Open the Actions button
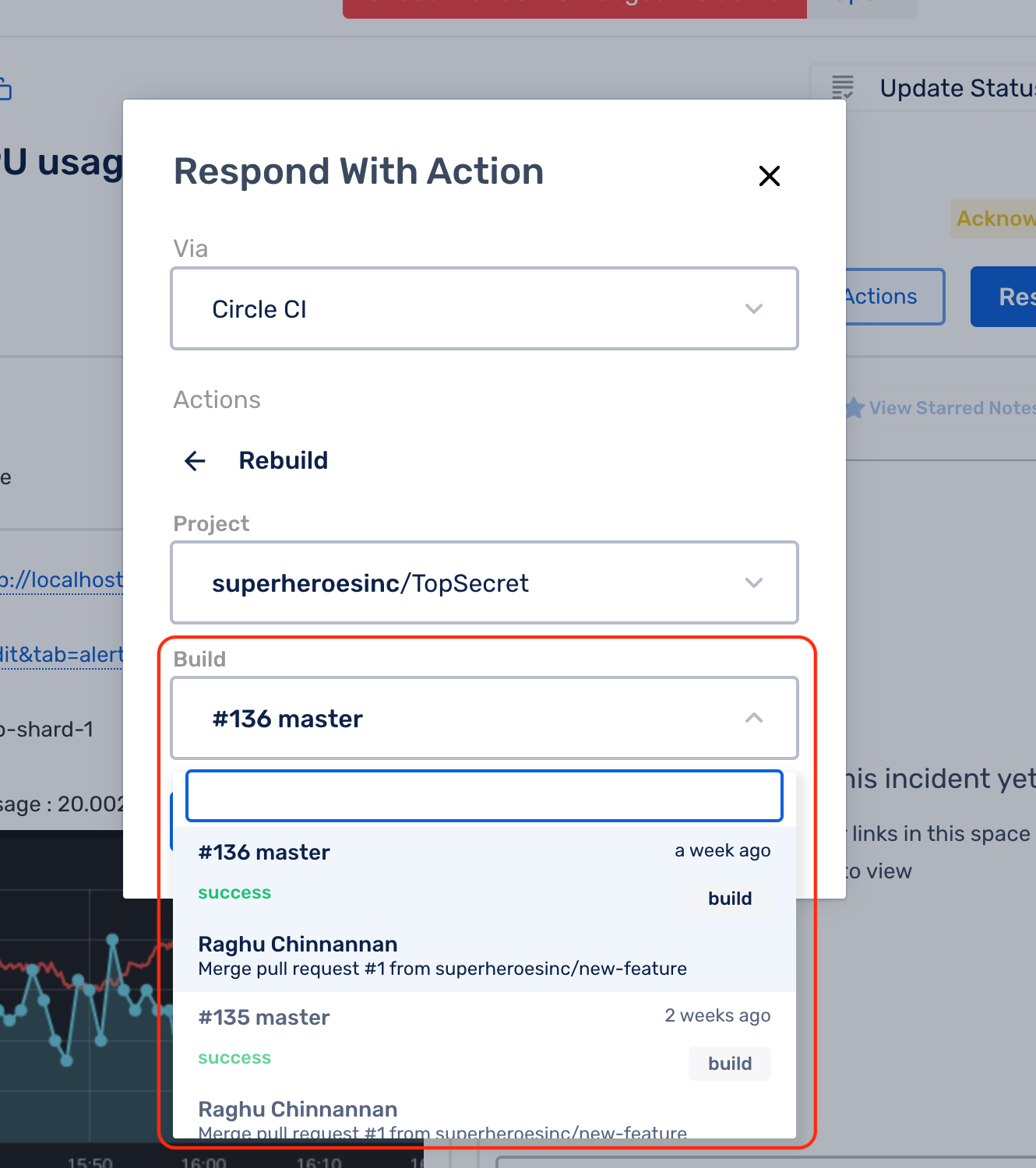This screenshot has height=1168, width=1036. [880, 296]
